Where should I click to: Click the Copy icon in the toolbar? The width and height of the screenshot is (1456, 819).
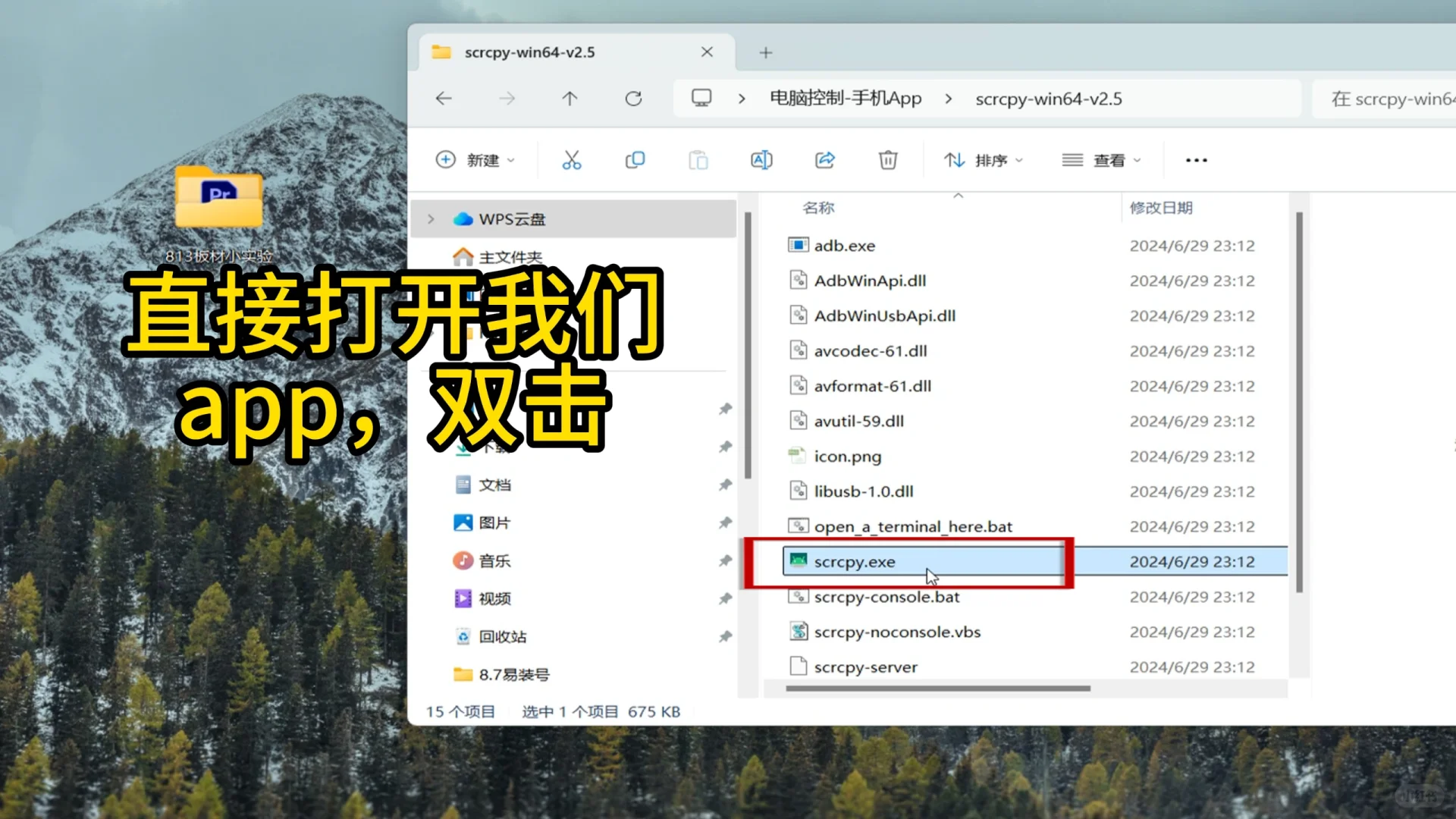pos(635,160)
